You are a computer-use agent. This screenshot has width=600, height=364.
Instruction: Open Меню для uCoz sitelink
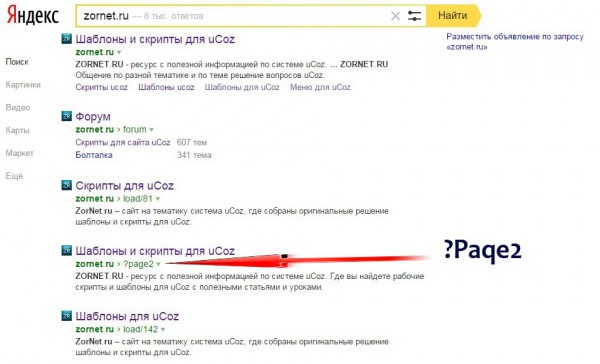(320, 87)
